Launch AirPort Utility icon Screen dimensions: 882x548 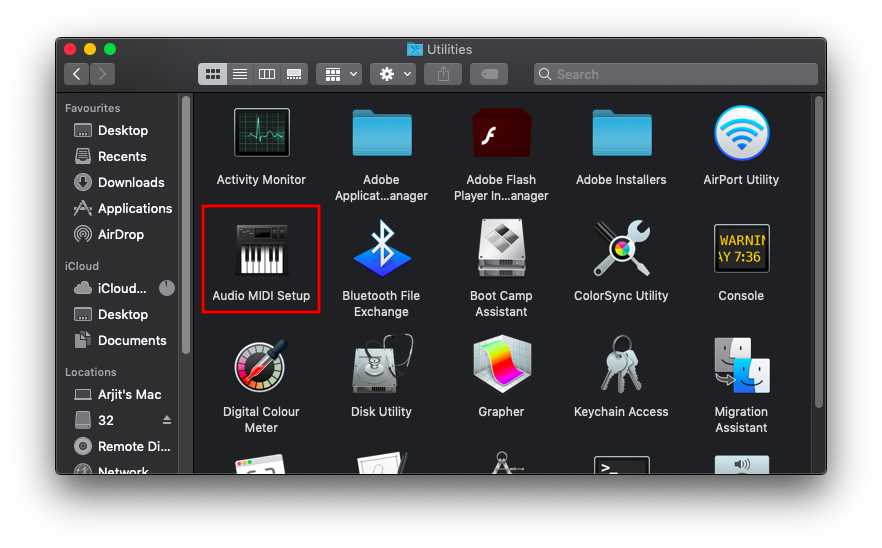click(741, 133)
